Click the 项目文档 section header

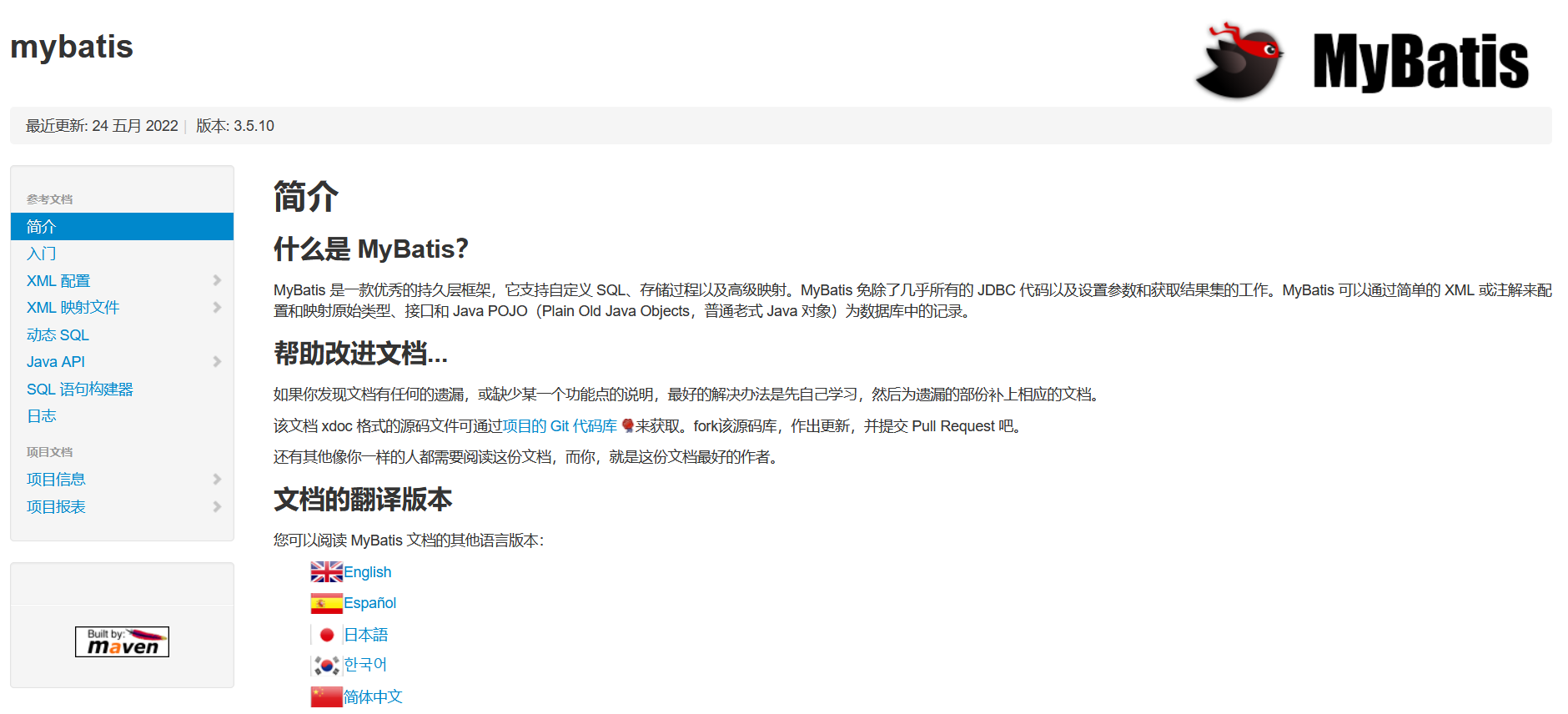tap(49, 452)
